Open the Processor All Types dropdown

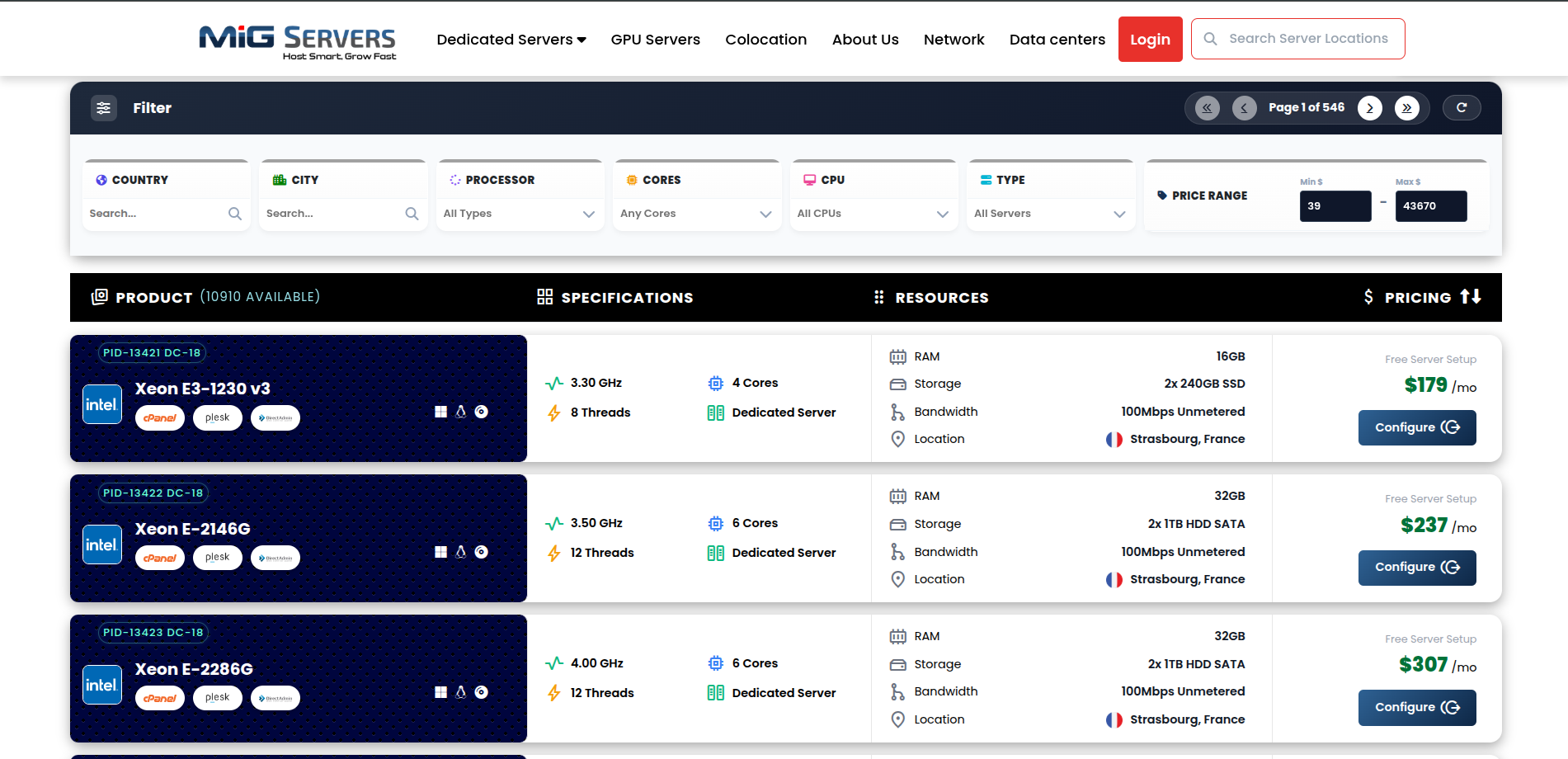pos(520,213)
